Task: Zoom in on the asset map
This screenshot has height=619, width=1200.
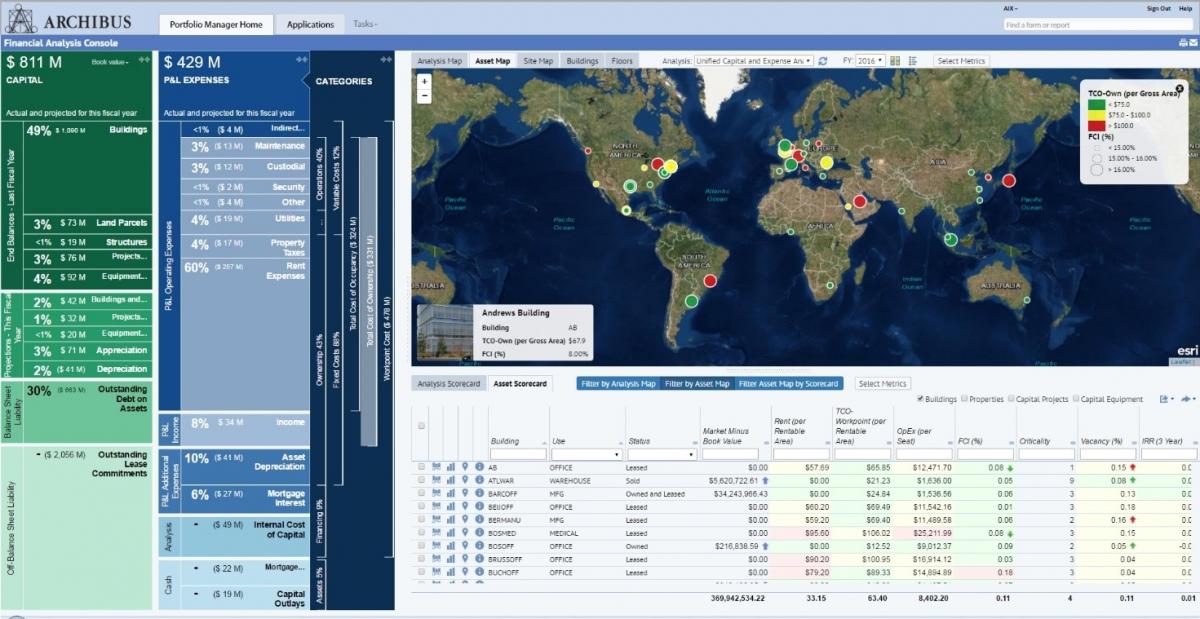Action: [x=426, y=81]
